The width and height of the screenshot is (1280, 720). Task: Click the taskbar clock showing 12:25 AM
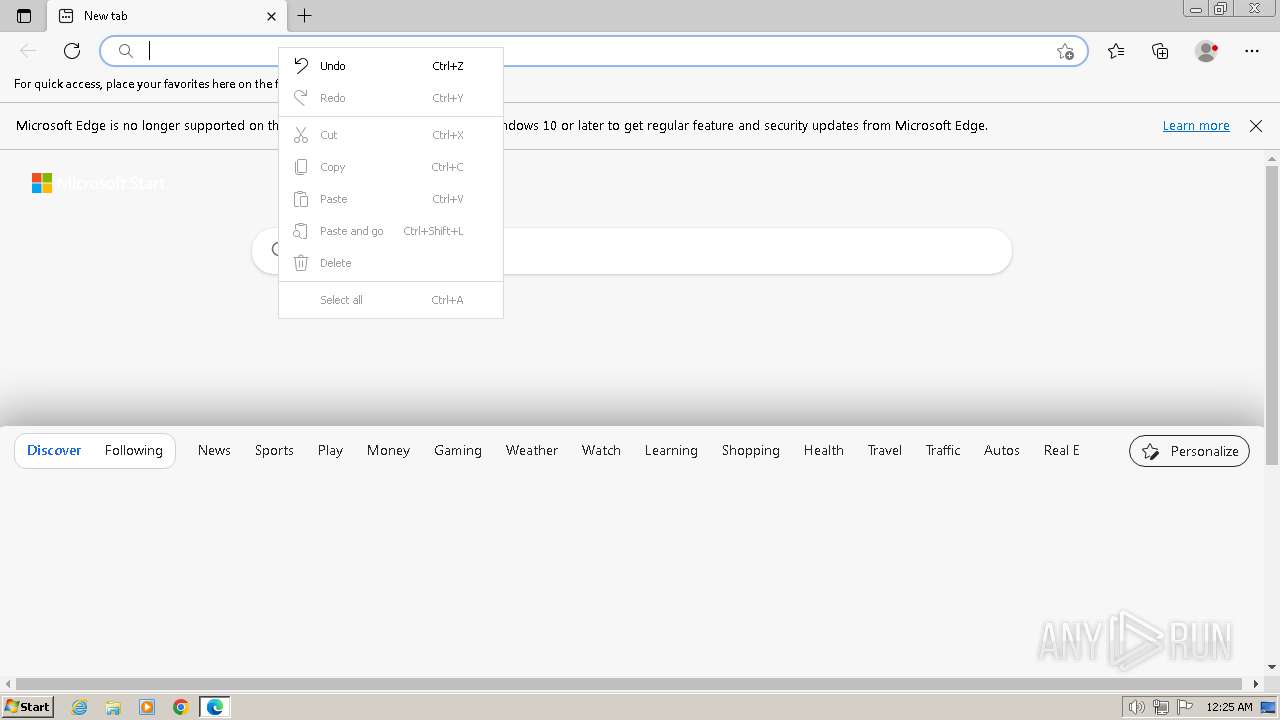[x=1229, y=707]
